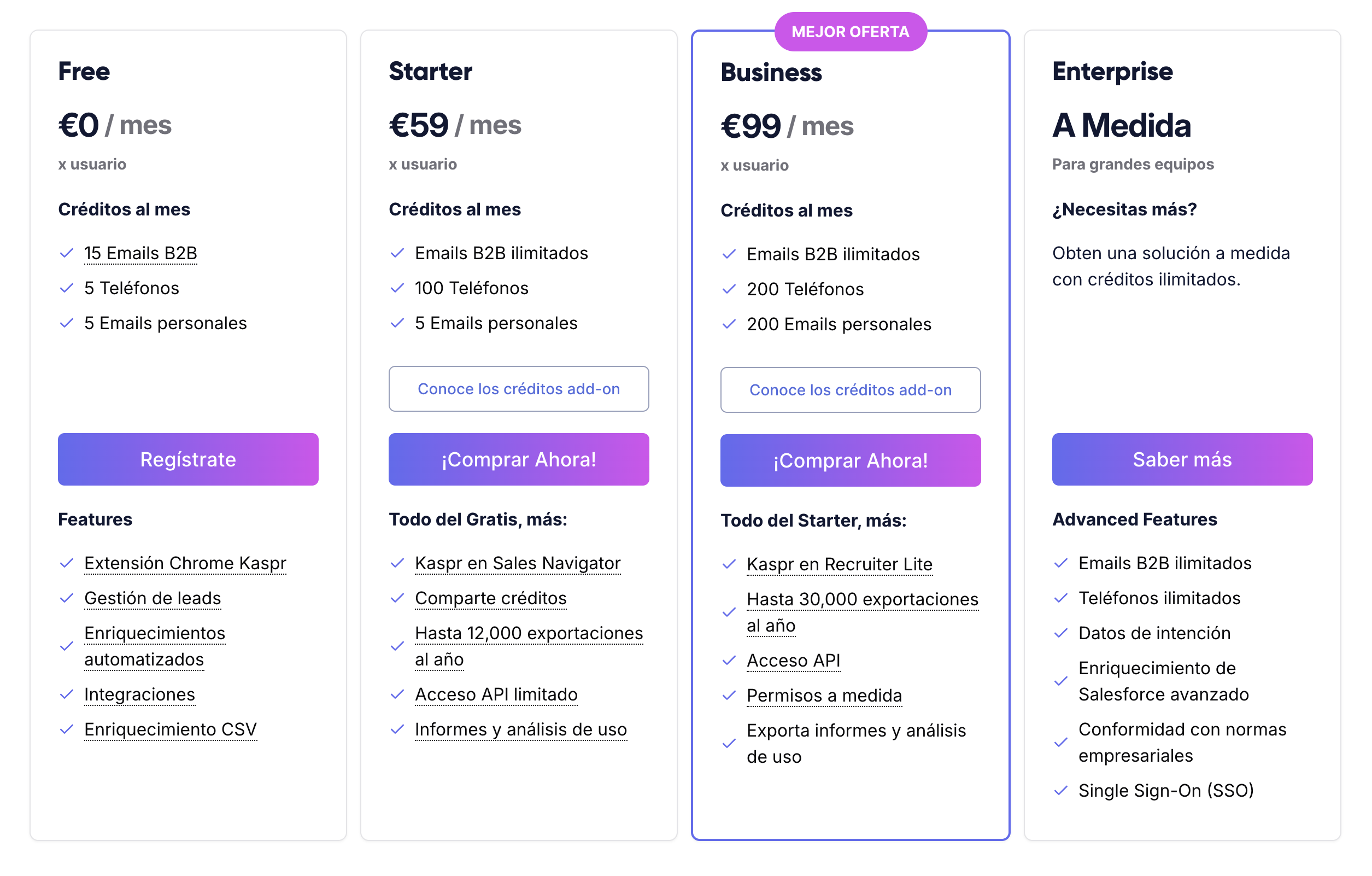This screenshot has height=876, width=1372.
Task: Click the MEJOR OFERTA badge
Action: 850,32
